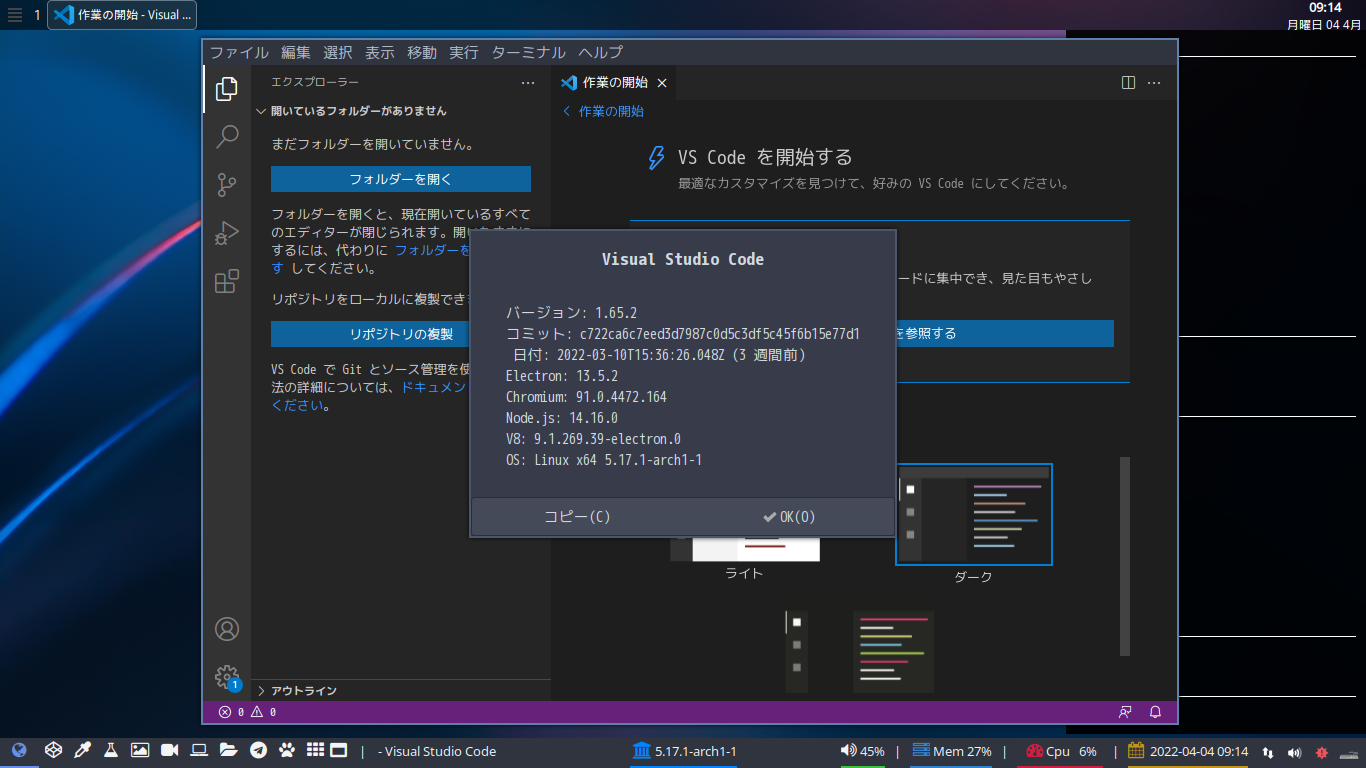Viewport: 1366px width, 768px height.
Task: Open editor more actions ellipsis
Action: click(x=1154, y=83)
